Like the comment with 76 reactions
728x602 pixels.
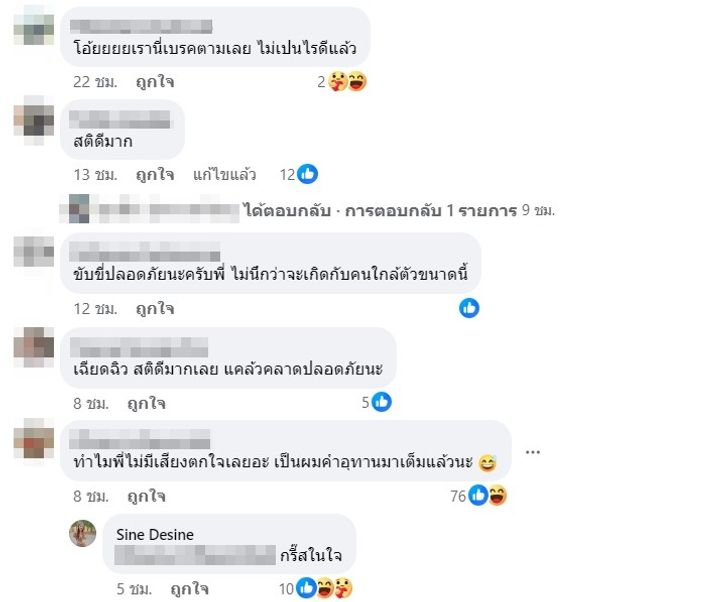coord(146,496)
